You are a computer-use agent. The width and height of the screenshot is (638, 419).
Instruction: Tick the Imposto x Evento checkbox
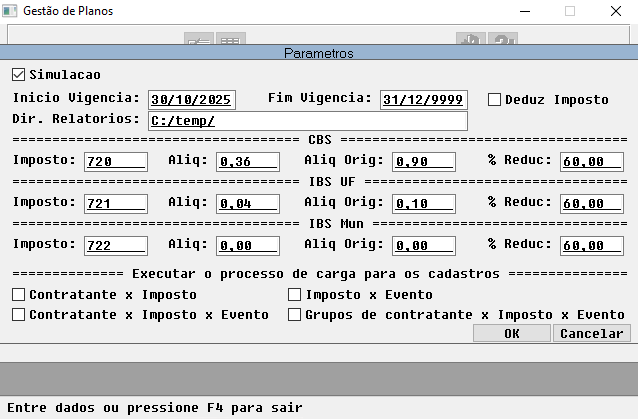294,295
